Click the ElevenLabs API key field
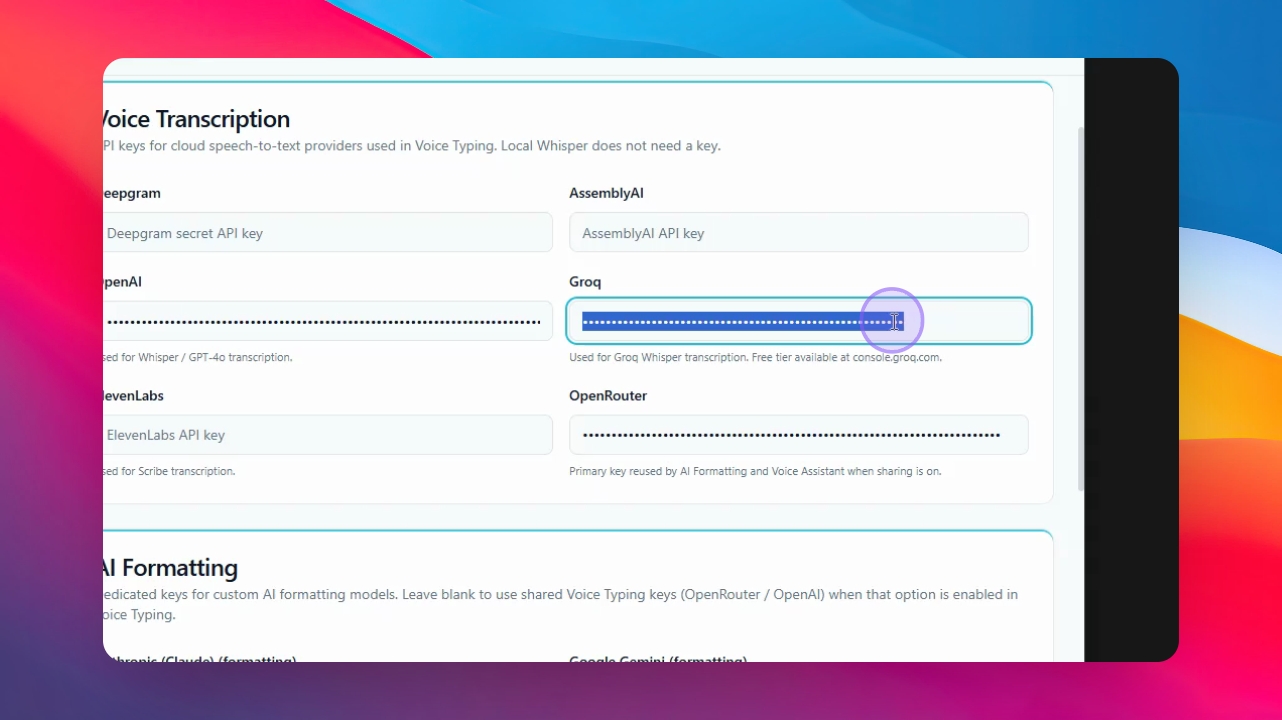1282x720 pixels. (x=328, y=435)
